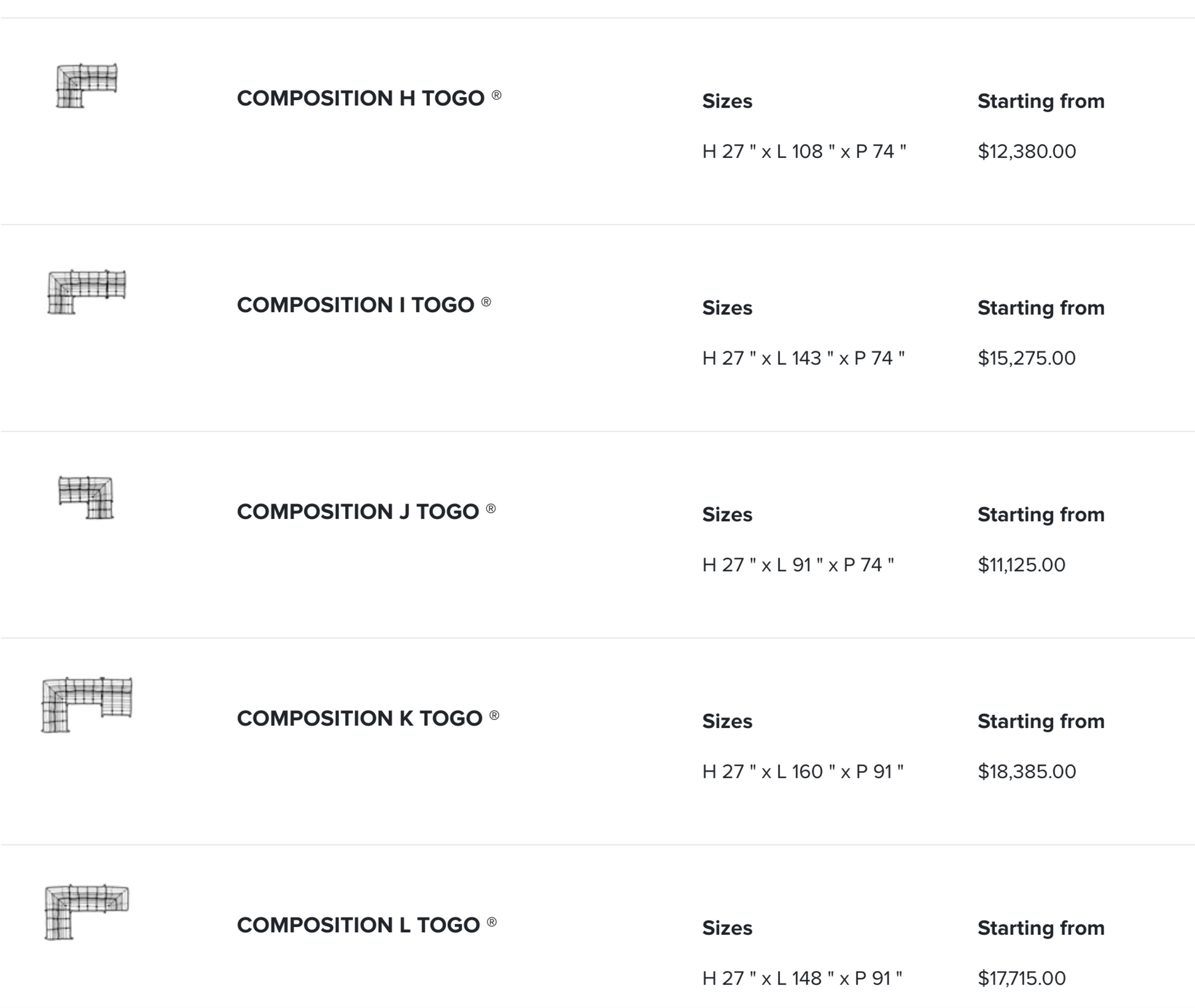Click the $17,715.00 starting price

point(1022,978)
